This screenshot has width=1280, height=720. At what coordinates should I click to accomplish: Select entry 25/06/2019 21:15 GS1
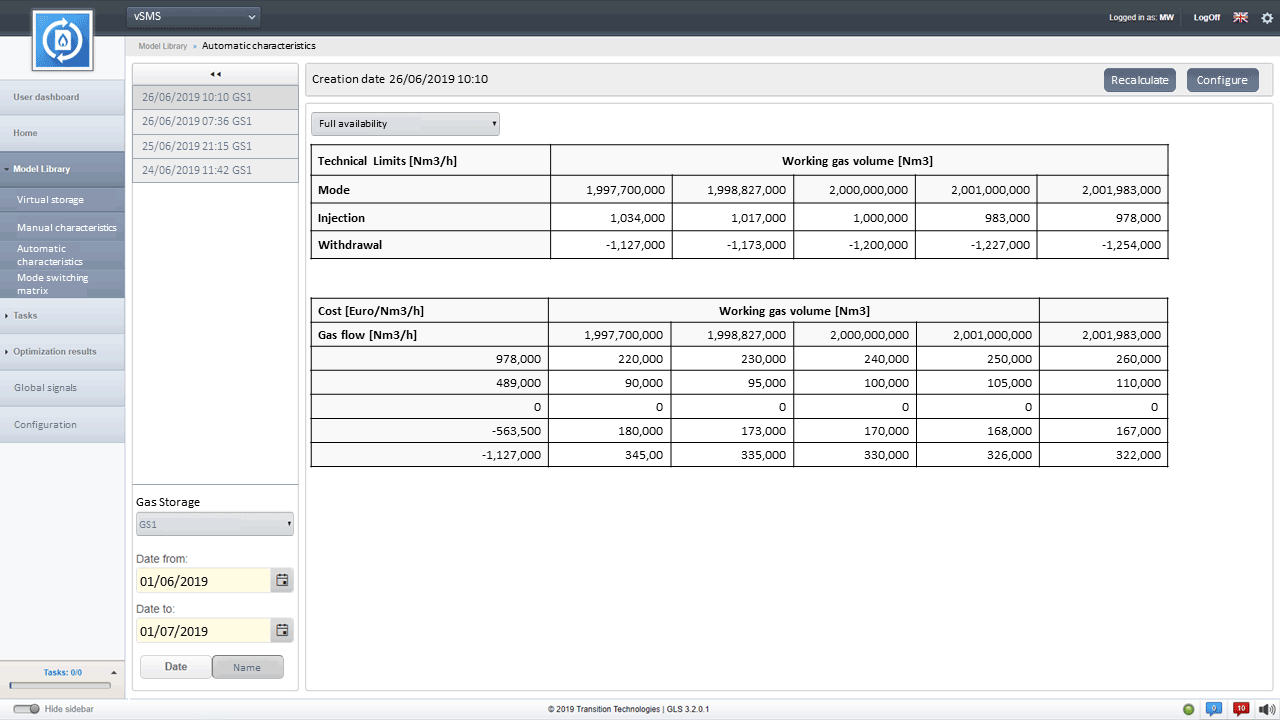[x=215, y=146]
